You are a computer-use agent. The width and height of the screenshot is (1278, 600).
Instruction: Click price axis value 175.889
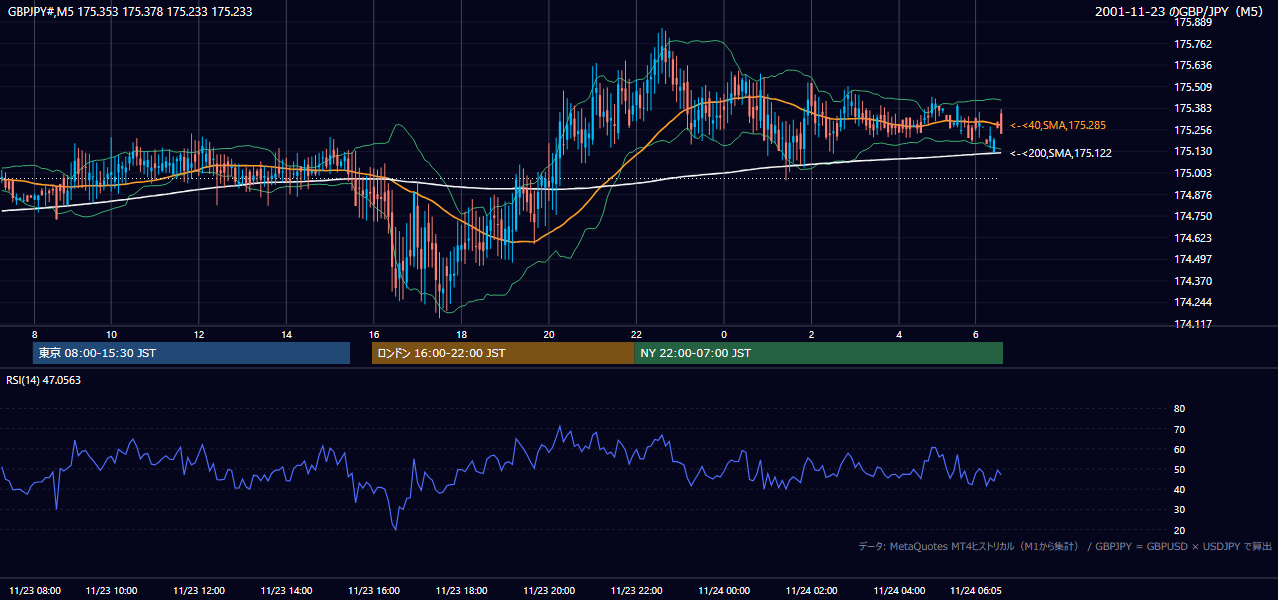pyautogui.click(x=1193, y=22)
